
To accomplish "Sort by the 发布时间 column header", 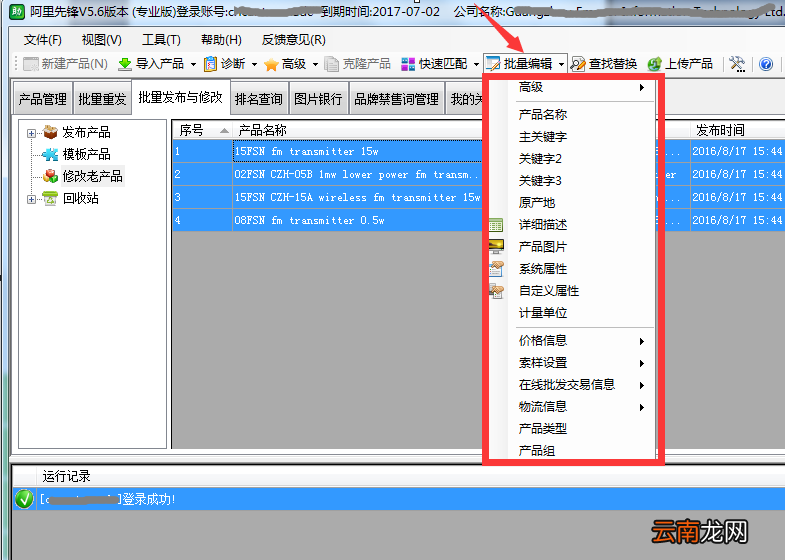I will (737, 130).
